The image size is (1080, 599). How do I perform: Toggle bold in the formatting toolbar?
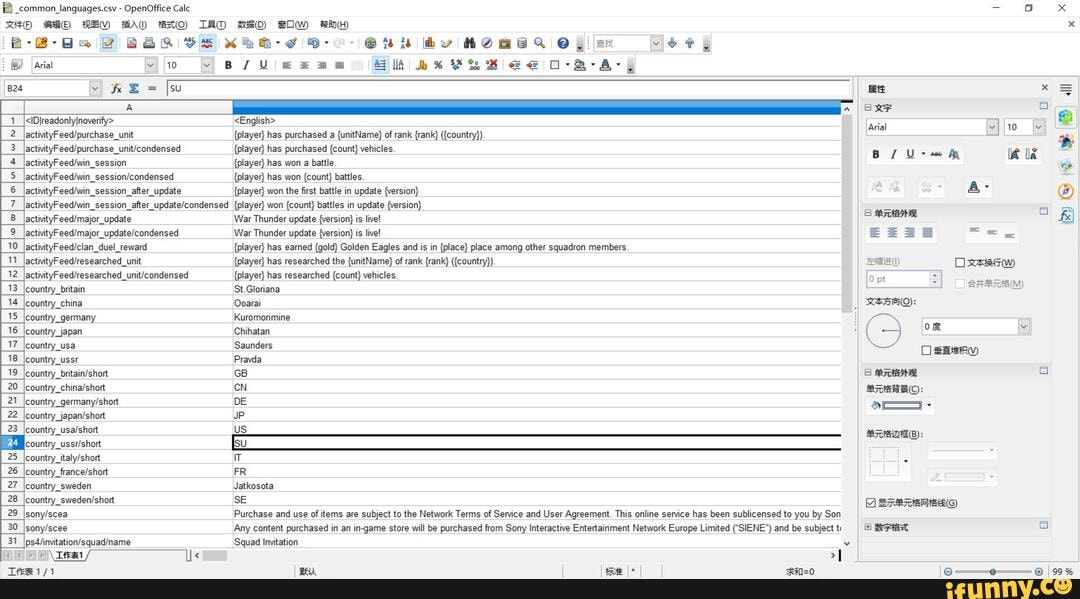pos(228,65)
